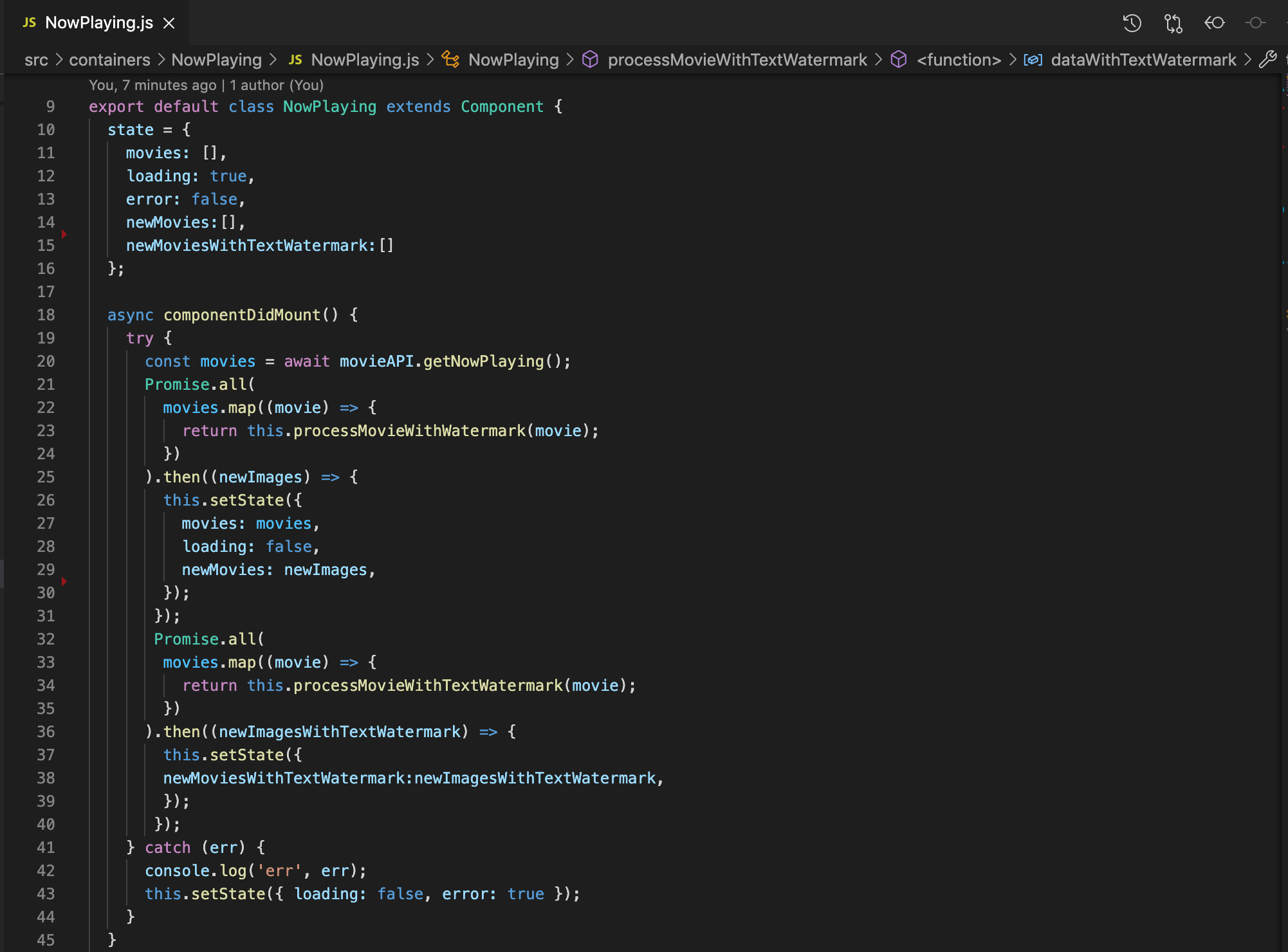The image size is (1288, 952).
Task: Click line number 45 in the gutter
Action: click(46, 940)
